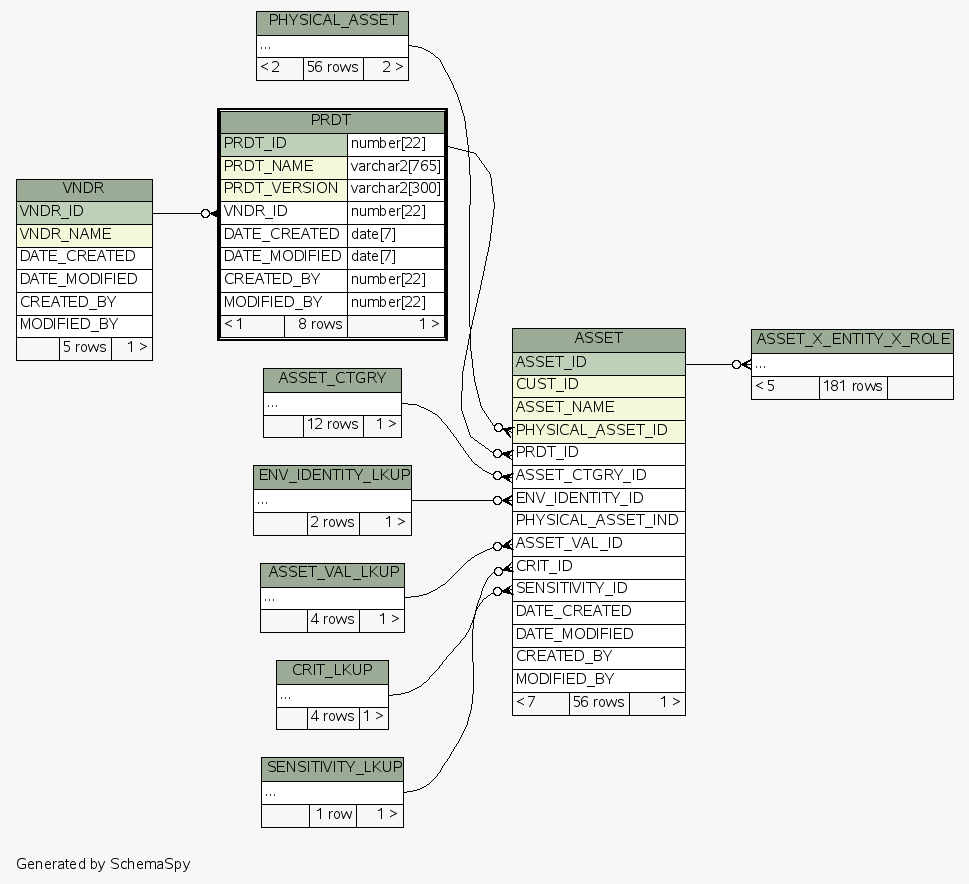Select the ENV_IDENTITY_LKUP table title
The height and width of the screenshot is (884, 969).
[x=332, y=476]
